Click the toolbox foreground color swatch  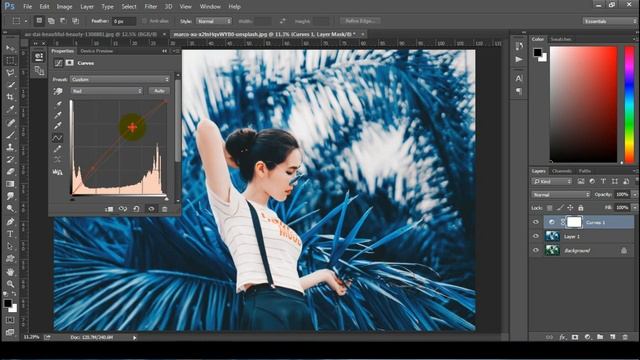tap(8, 303)
